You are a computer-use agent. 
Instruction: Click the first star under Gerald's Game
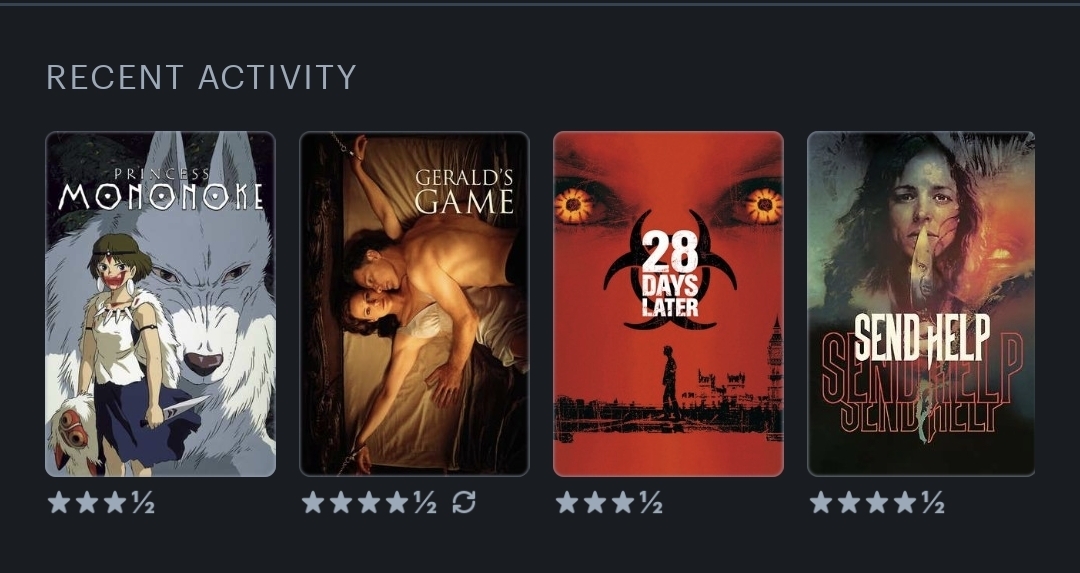click(313, 502)
